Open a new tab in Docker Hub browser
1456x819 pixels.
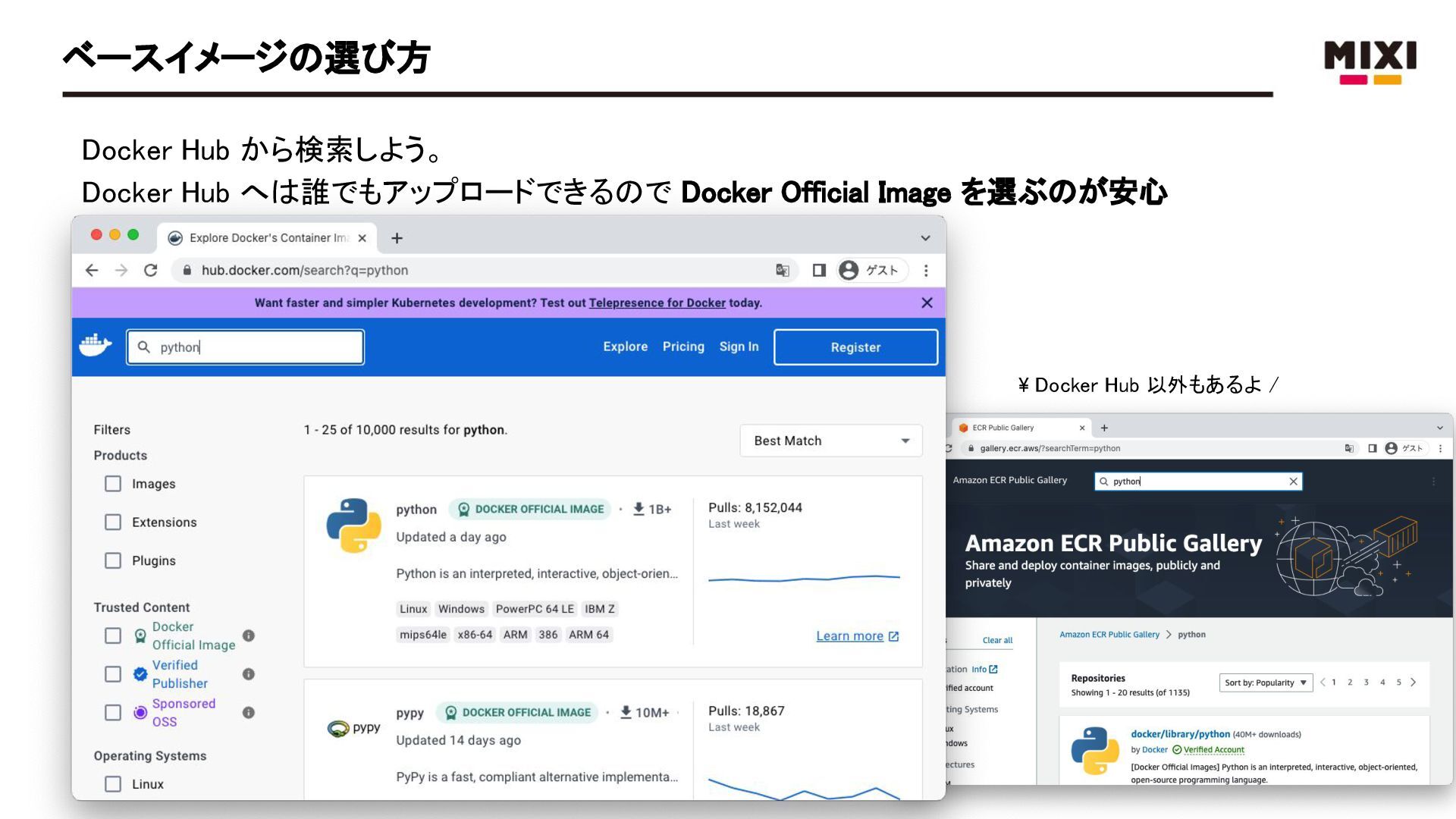pyautogui.click(x=397, y=238)
